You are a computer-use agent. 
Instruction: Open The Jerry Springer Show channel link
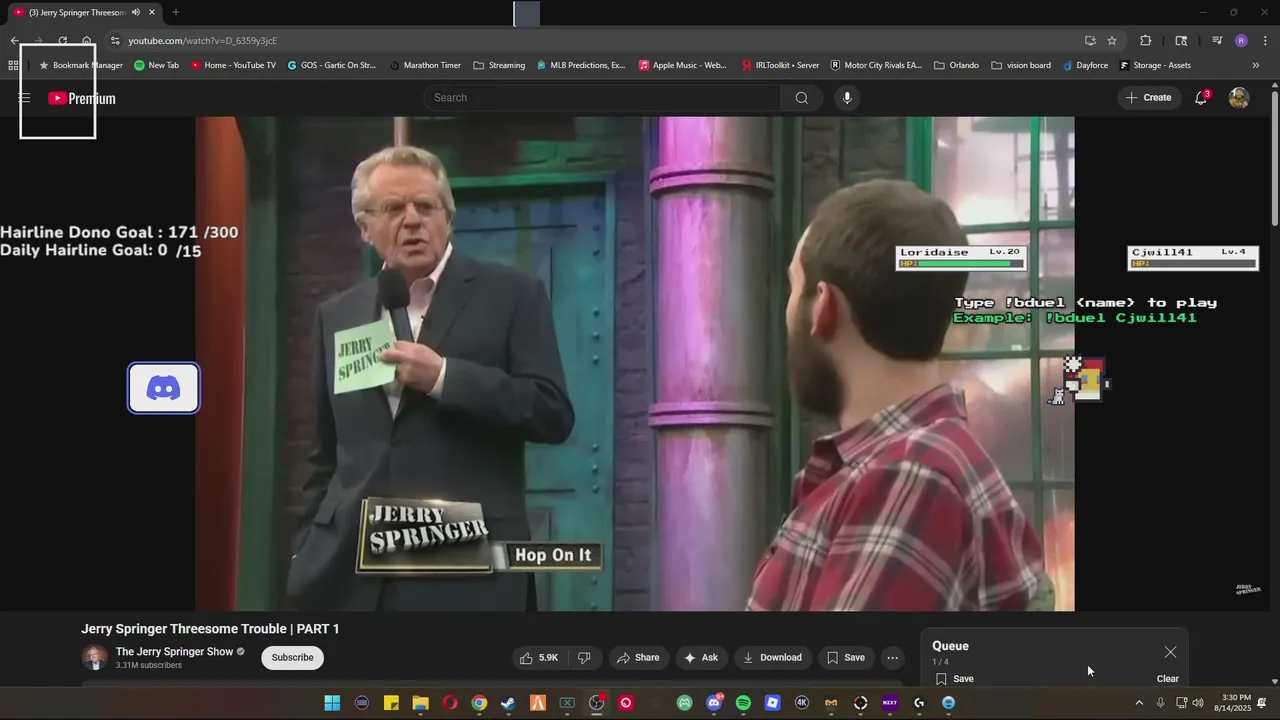[174, 652]
